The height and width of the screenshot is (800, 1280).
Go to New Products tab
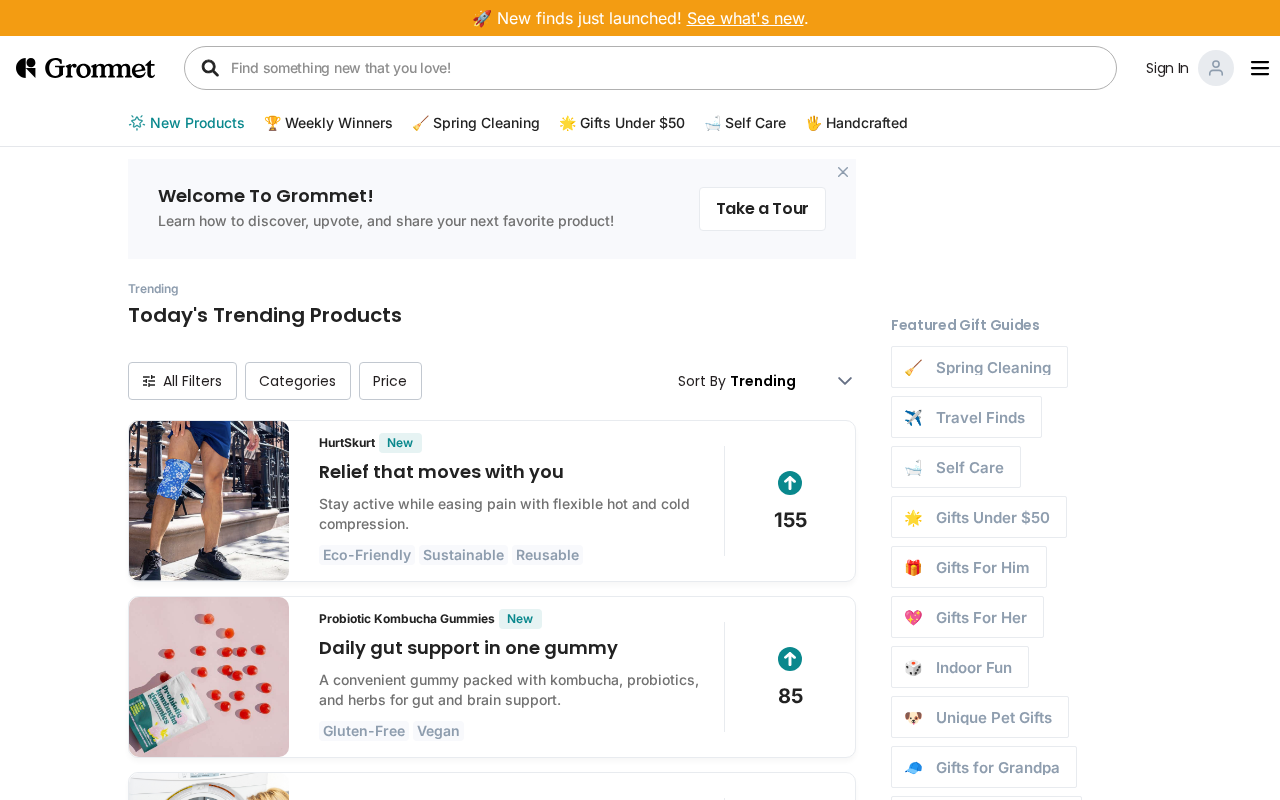pyautogui.click(x=187, y=123)
